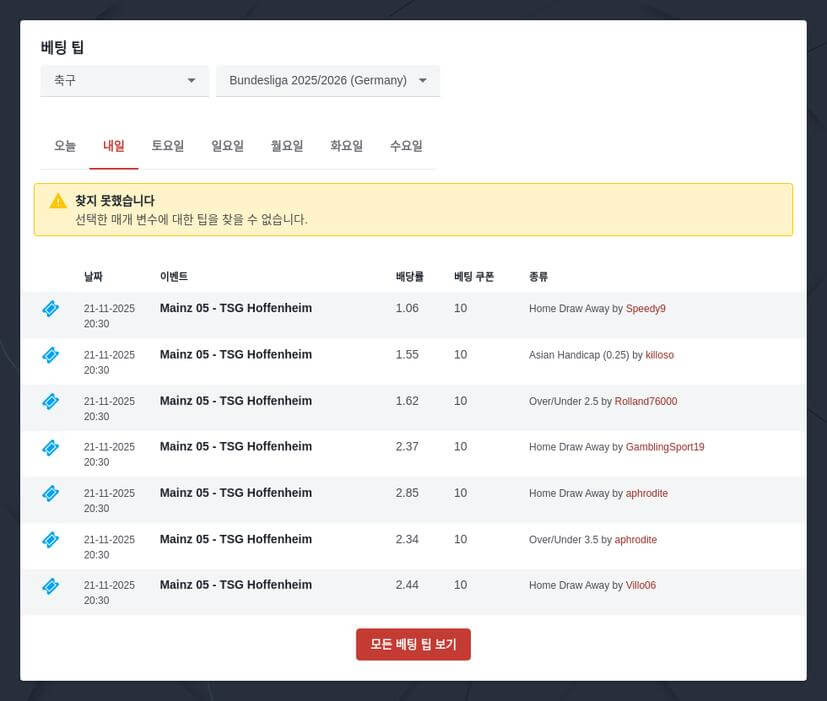Viewport: 827px width, 701px height.
Task: Switch to the 수요일 tab
Action: pyautogui.click(x=406, y=145)
